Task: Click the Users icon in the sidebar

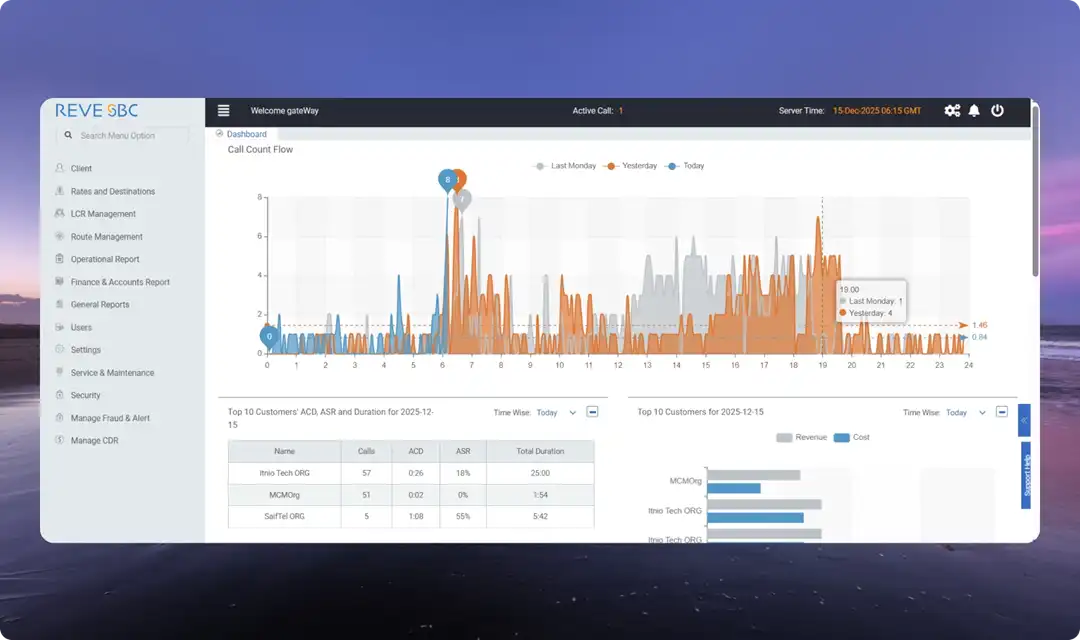Action: point(60,328)
